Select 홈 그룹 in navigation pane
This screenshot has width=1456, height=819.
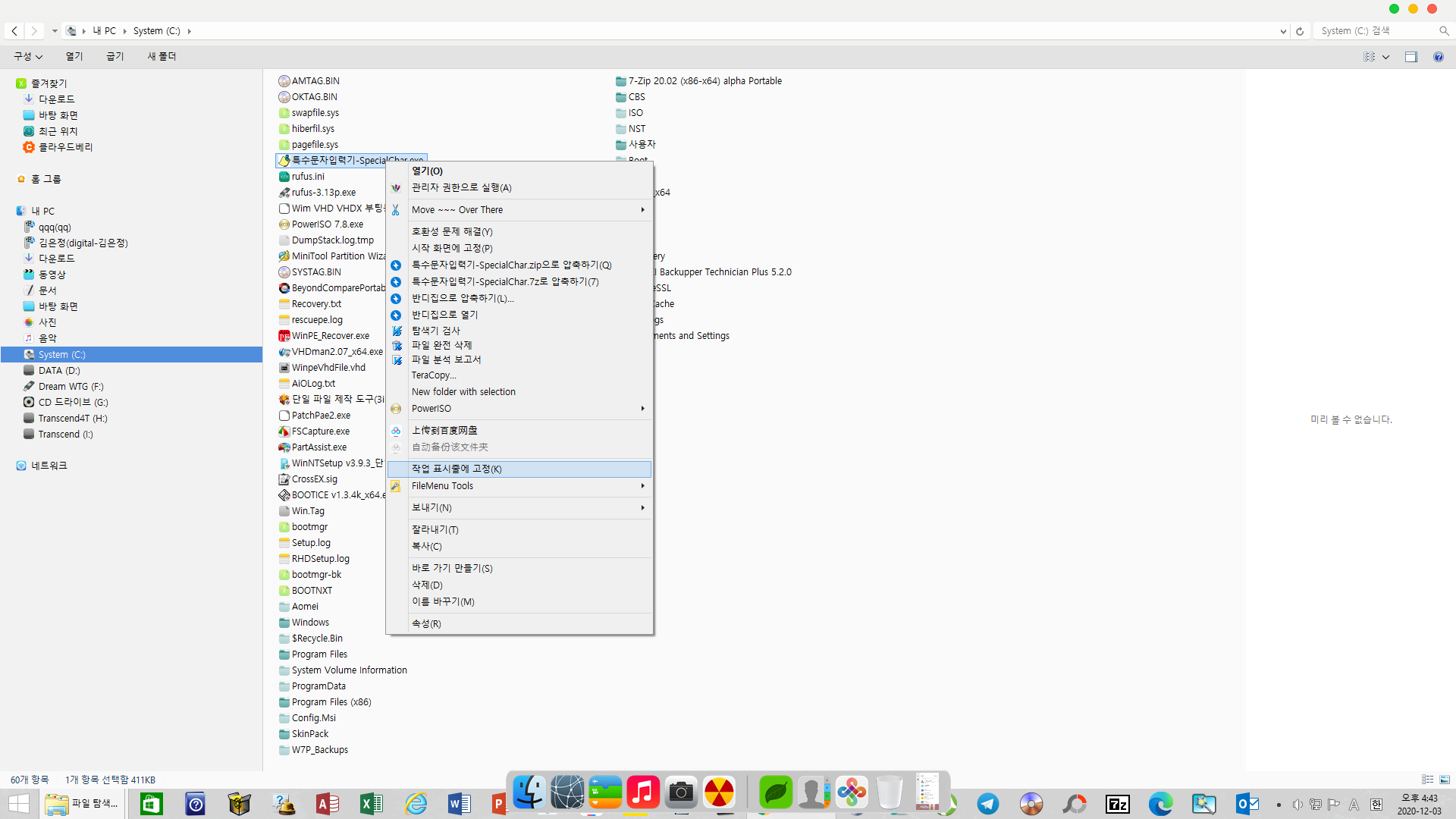click(45, 179)
